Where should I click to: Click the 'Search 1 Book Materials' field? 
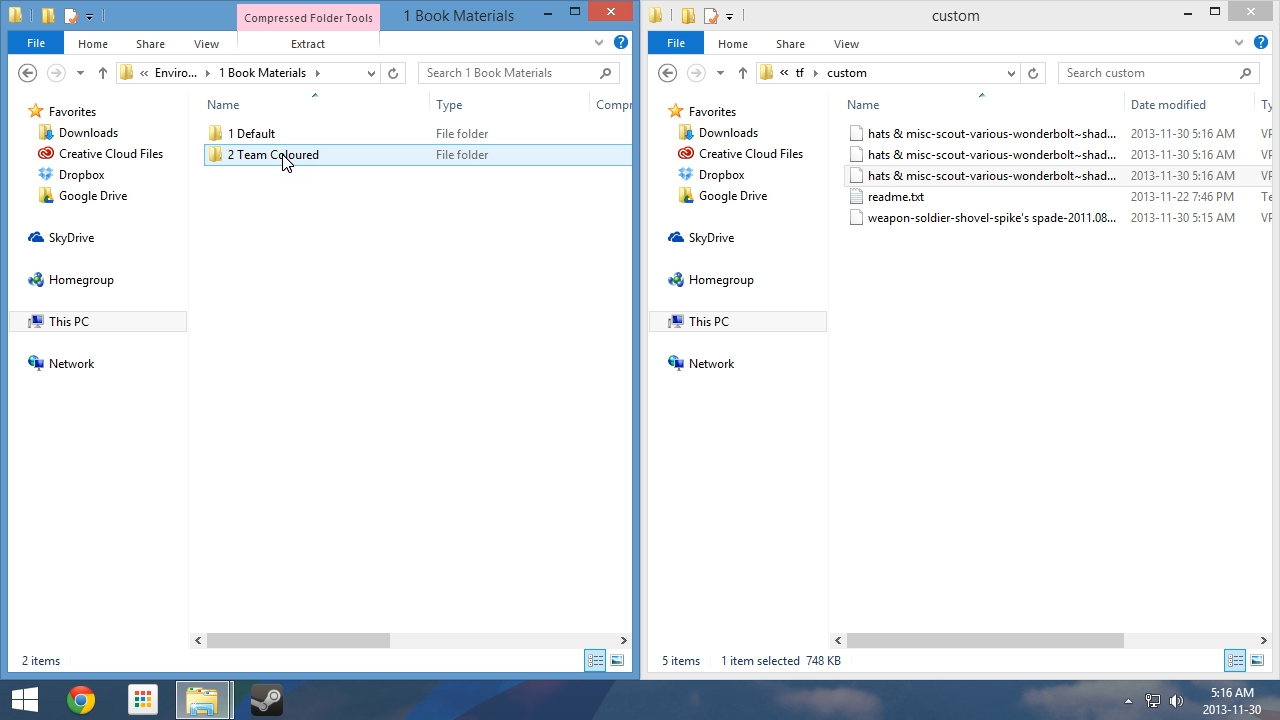[519, 73]
